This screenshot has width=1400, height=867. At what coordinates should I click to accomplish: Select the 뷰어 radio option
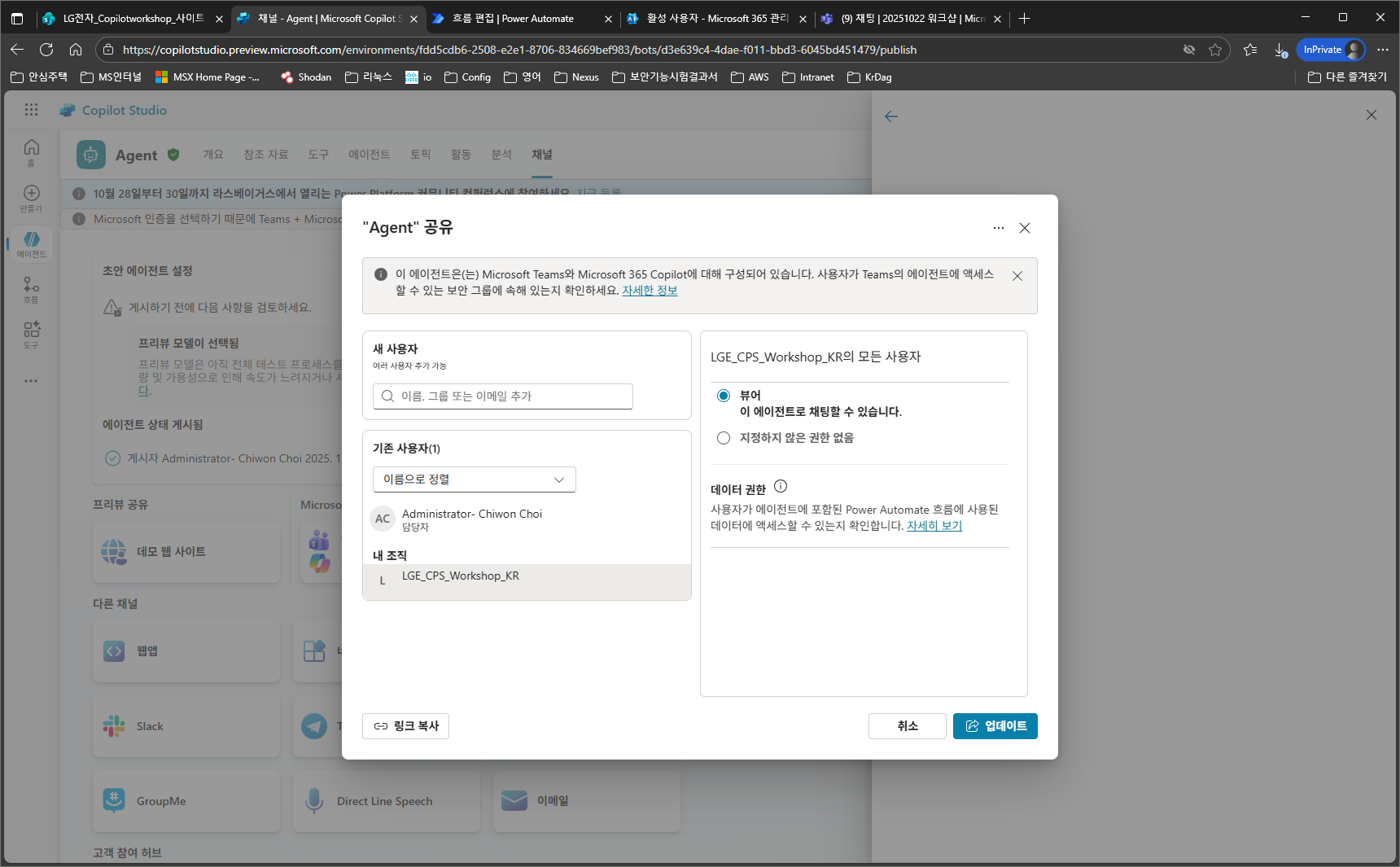724,396
